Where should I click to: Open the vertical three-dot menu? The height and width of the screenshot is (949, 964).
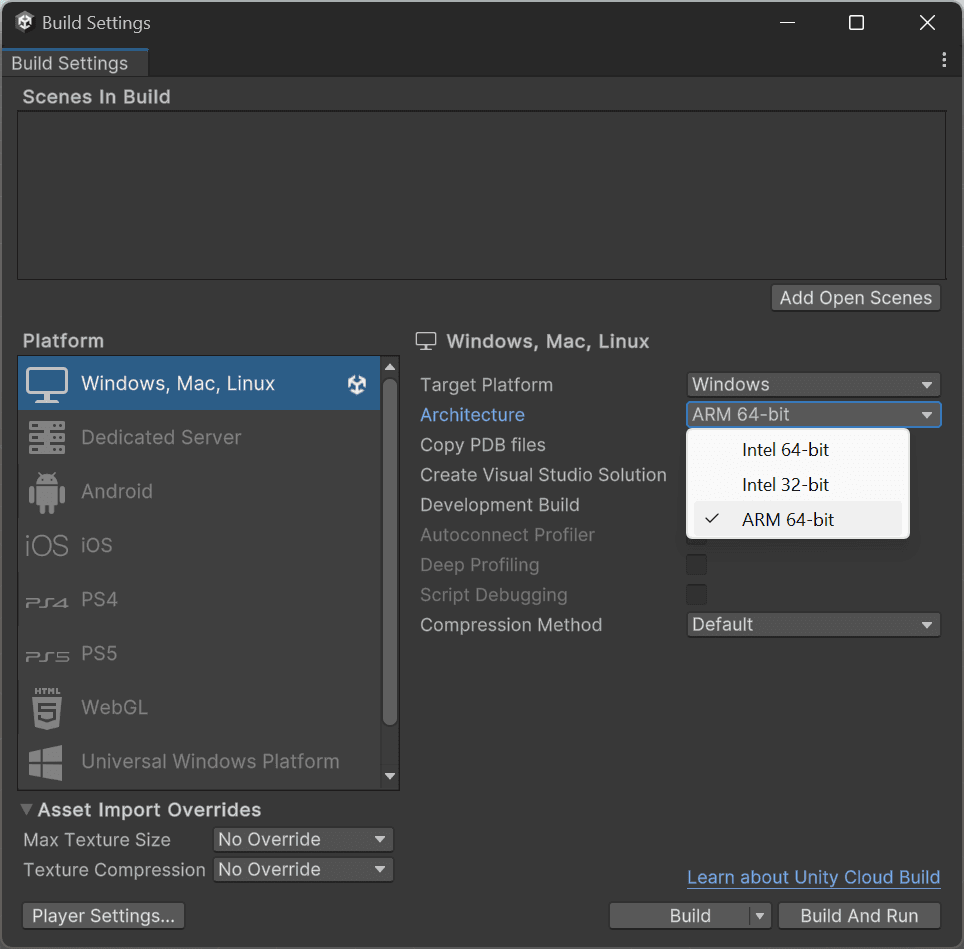point(943,59)
